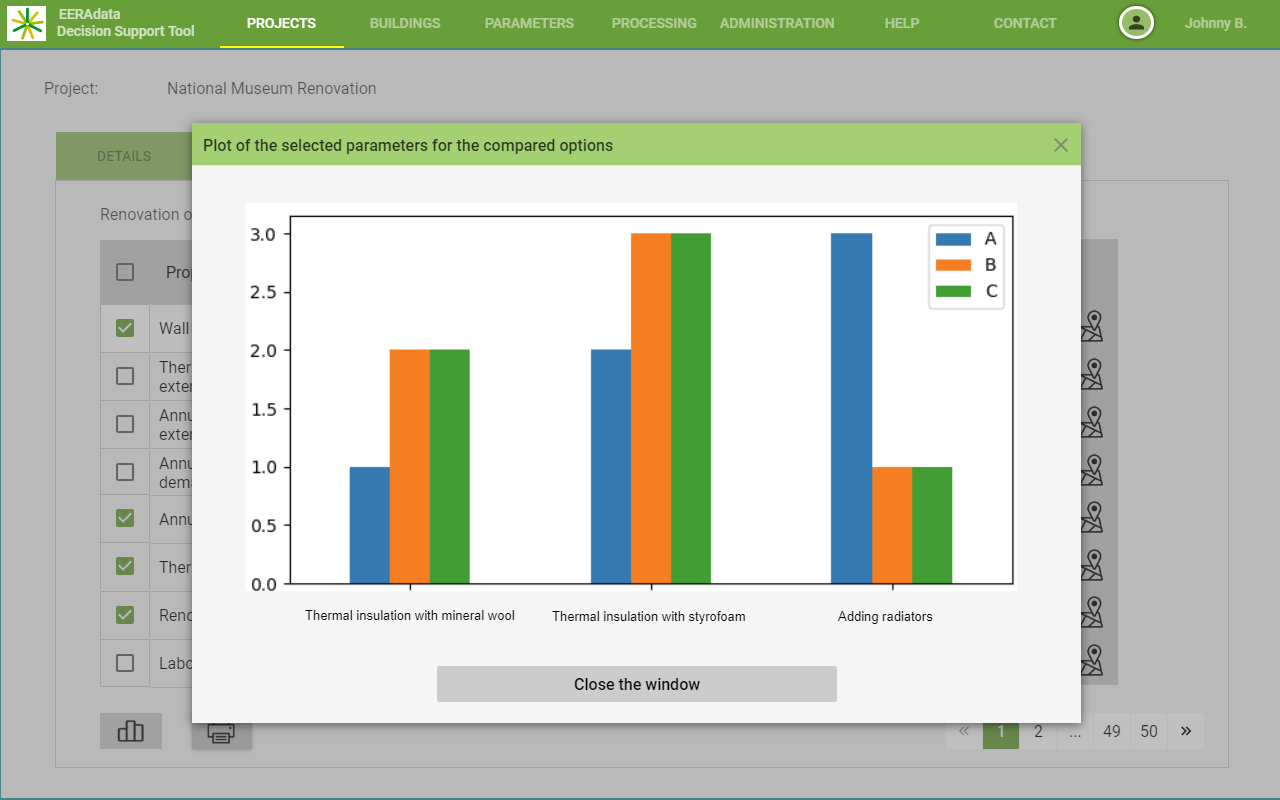The height and width of the screenshot is (800, 1280).
Task: Click the EERAdata star logo
Action: point(27,23)
